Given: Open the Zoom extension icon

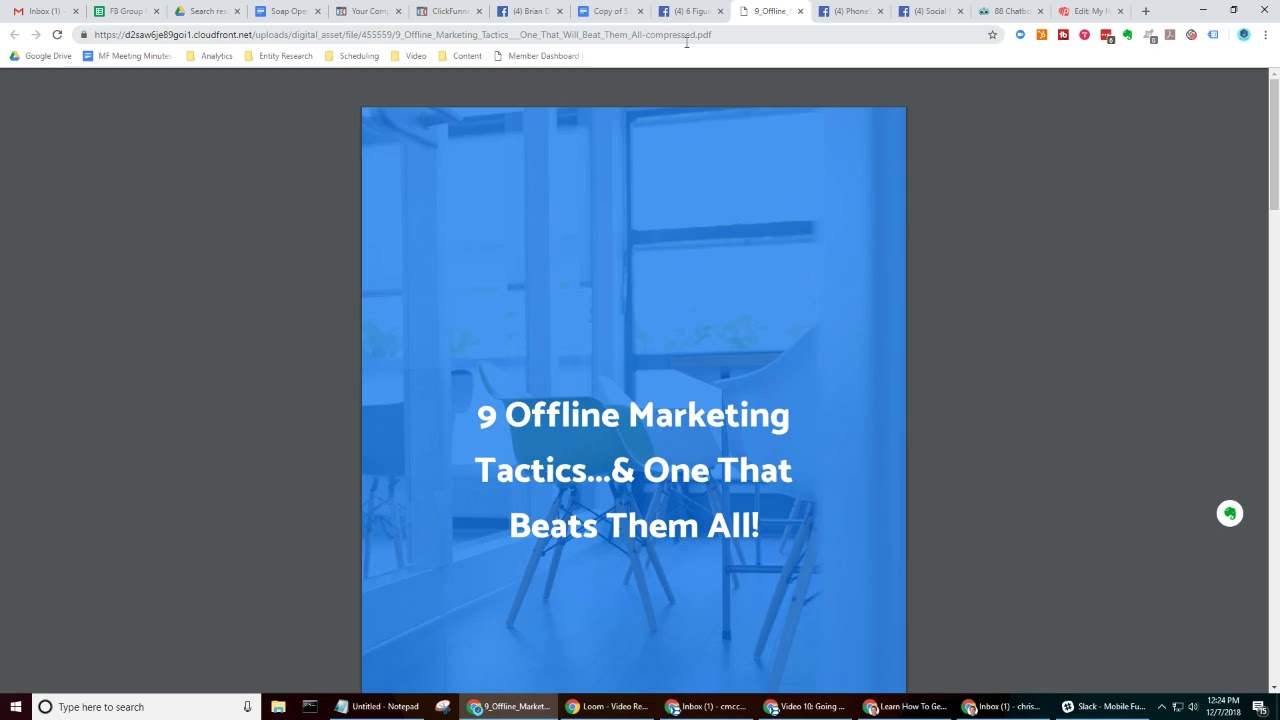Looking at the screenshot, I should pos(1020,35).
